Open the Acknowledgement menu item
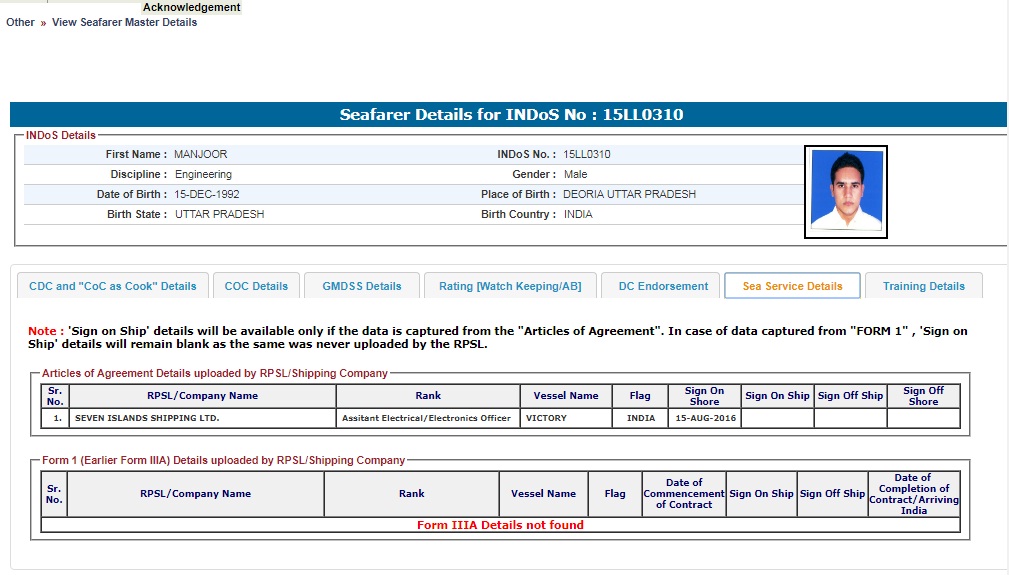Image resolution: width=1009 pixels, height=575 pixels. [191, 7]
